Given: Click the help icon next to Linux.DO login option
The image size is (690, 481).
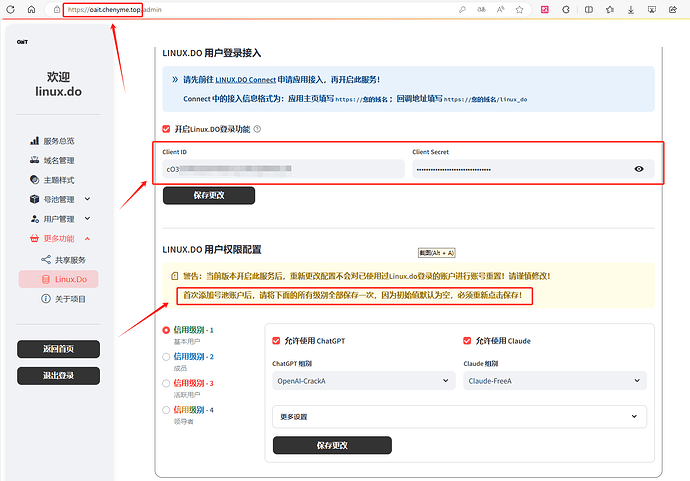Looking at the screenshot, I should 257,129.
